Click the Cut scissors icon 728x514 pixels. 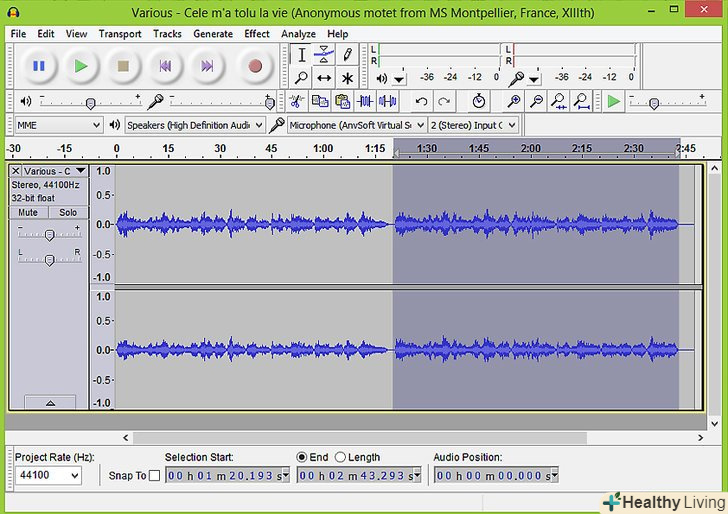[297, 101]
